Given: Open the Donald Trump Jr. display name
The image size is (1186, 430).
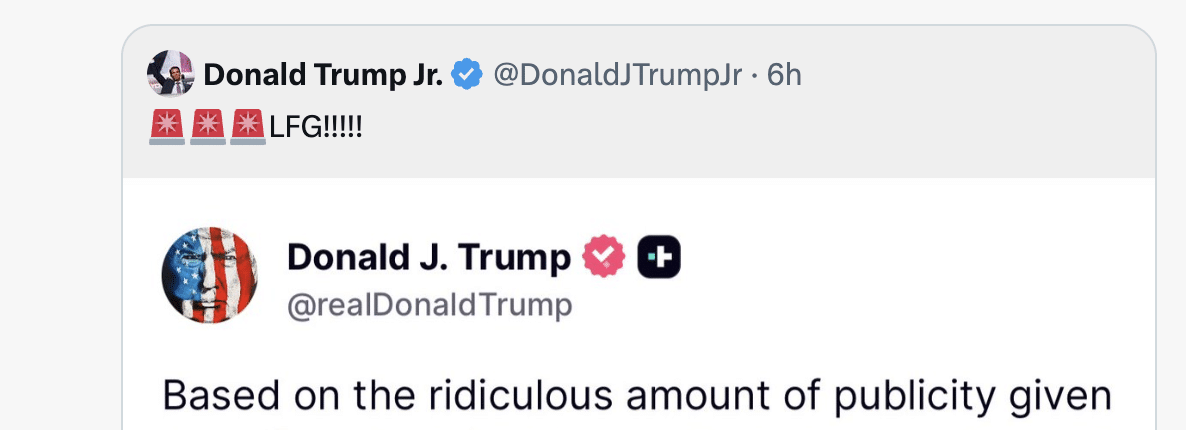Looking at the screenshot, I should point(323,75).
